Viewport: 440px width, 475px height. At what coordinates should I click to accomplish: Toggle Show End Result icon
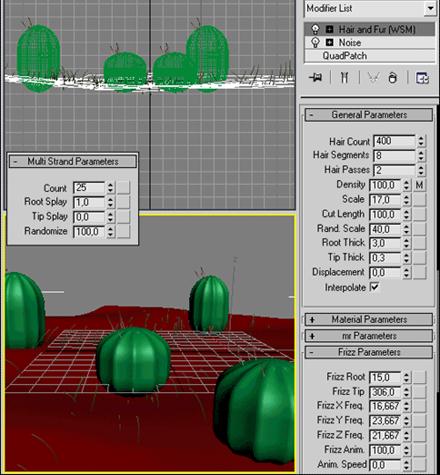coord(345,78)
